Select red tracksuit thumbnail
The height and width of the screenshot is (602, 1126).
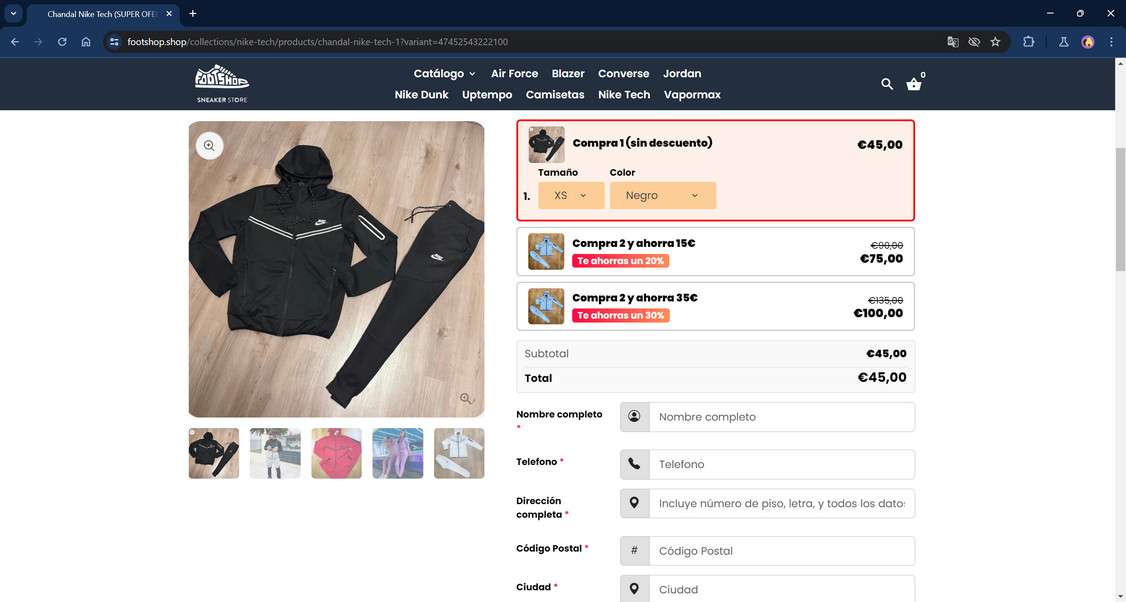coord(336,453)
